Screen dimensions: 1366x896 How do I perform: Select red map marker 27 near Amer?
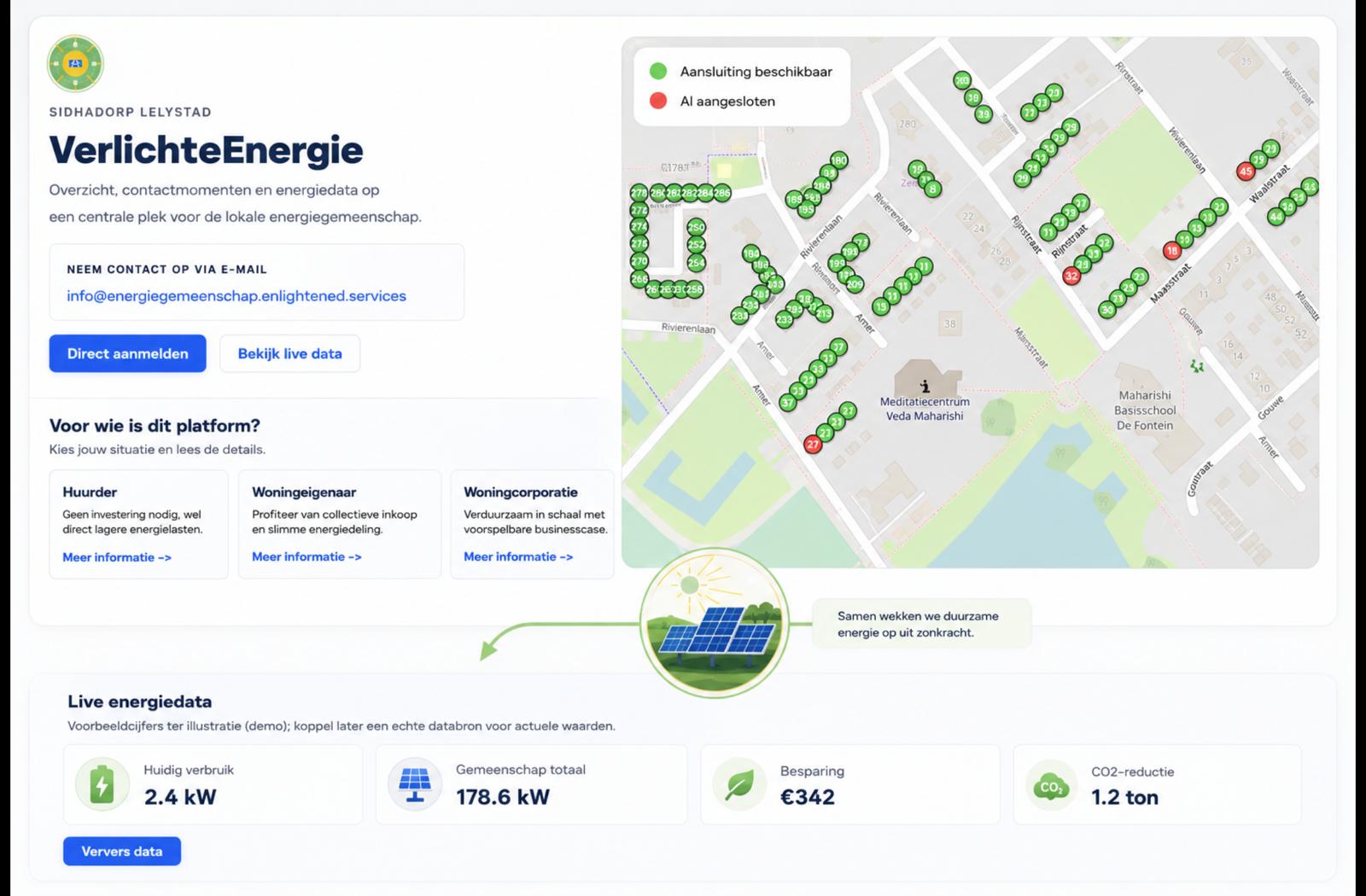pyautogui.click(x=813, y=444)
